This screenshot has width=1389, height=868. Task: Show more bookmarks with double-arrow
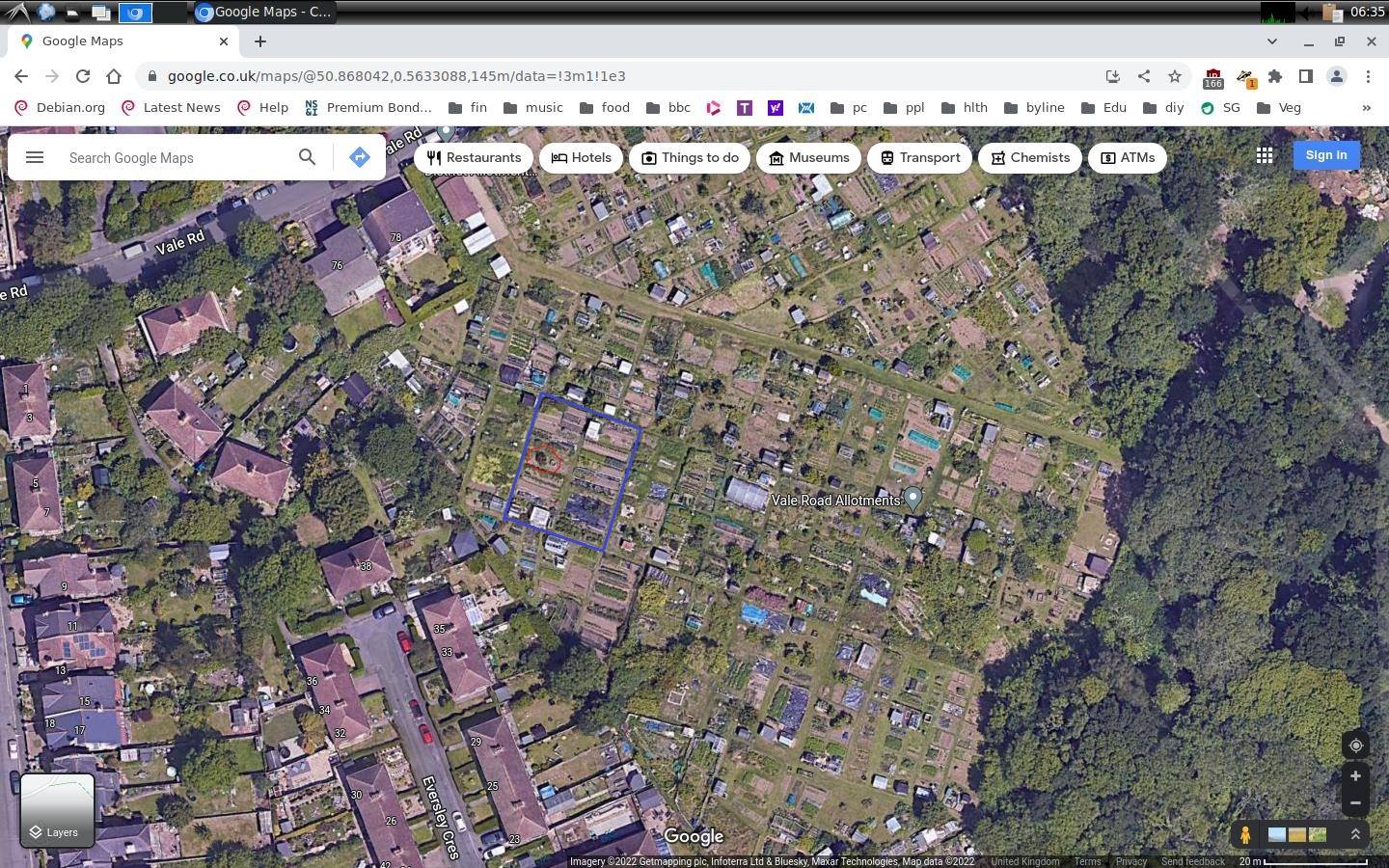1366,107
